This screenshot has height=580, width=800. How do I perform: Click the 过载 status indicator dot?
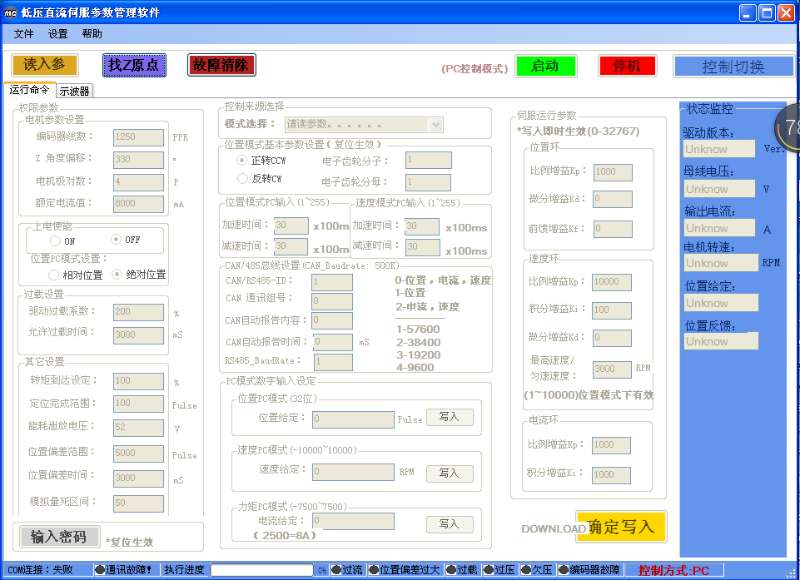[451, 569]
